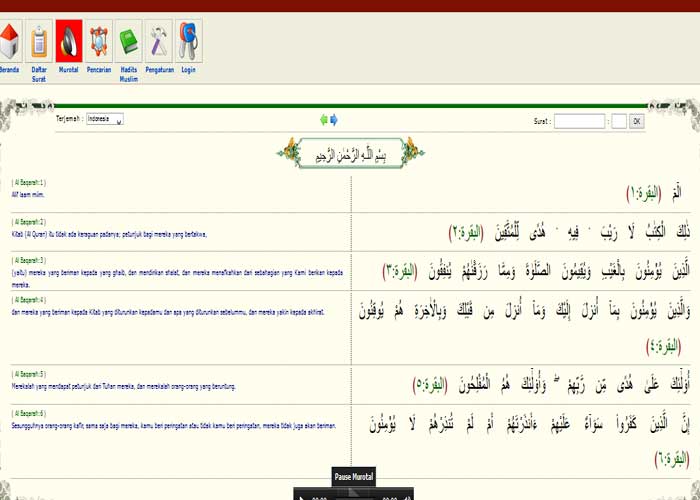The height and width of the screenshot is (500, 700).
Task: Click the 'Surat :' label
Action: [x=542, y=121]
